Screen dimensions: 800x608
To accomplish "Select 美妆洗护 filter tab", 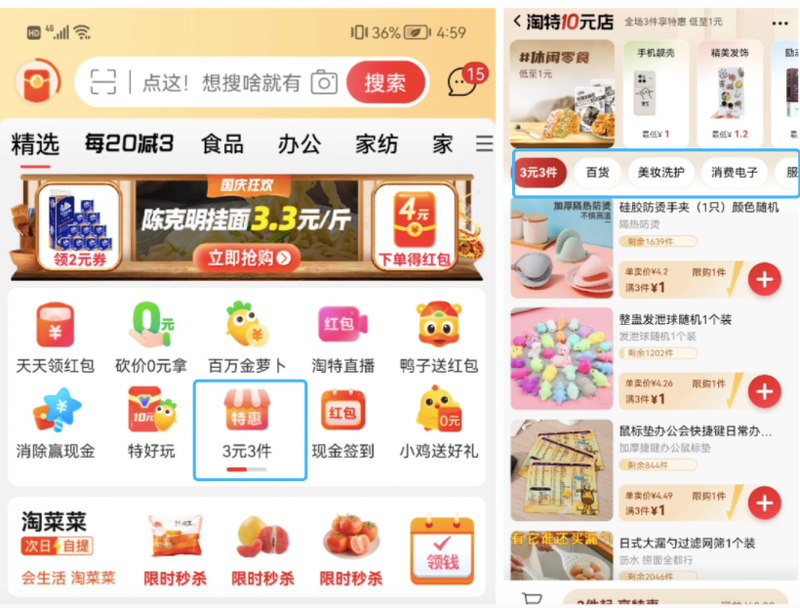I will tap(661, 172).
